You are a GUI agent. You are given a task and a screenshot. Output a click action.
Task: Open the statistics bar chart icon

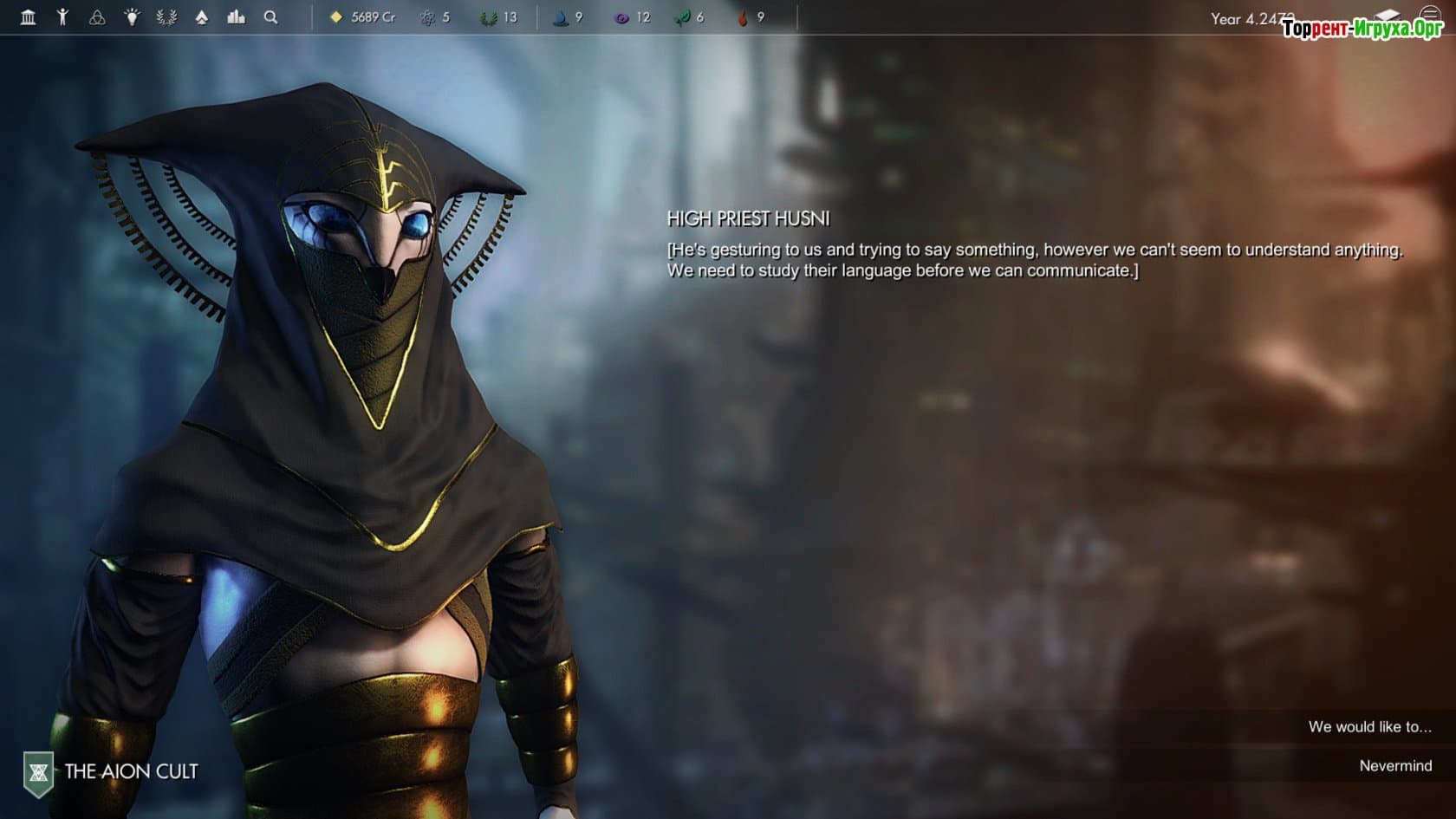236,17
